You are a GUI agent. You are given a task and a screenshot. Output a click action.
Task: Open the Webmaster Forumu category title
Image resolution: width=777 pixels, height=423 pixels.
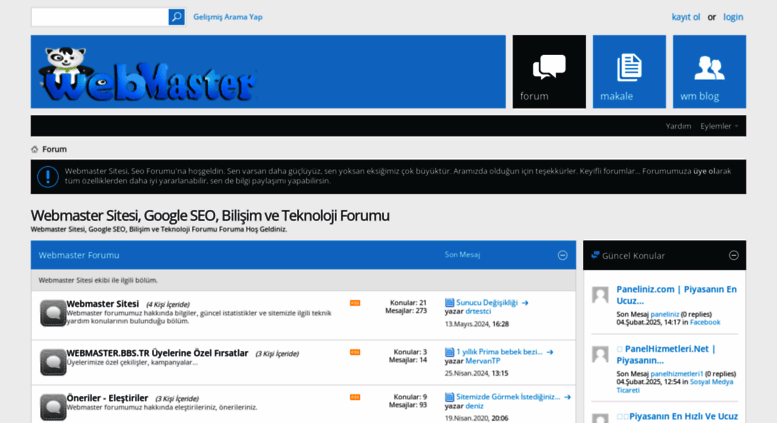tap(79, 255)
